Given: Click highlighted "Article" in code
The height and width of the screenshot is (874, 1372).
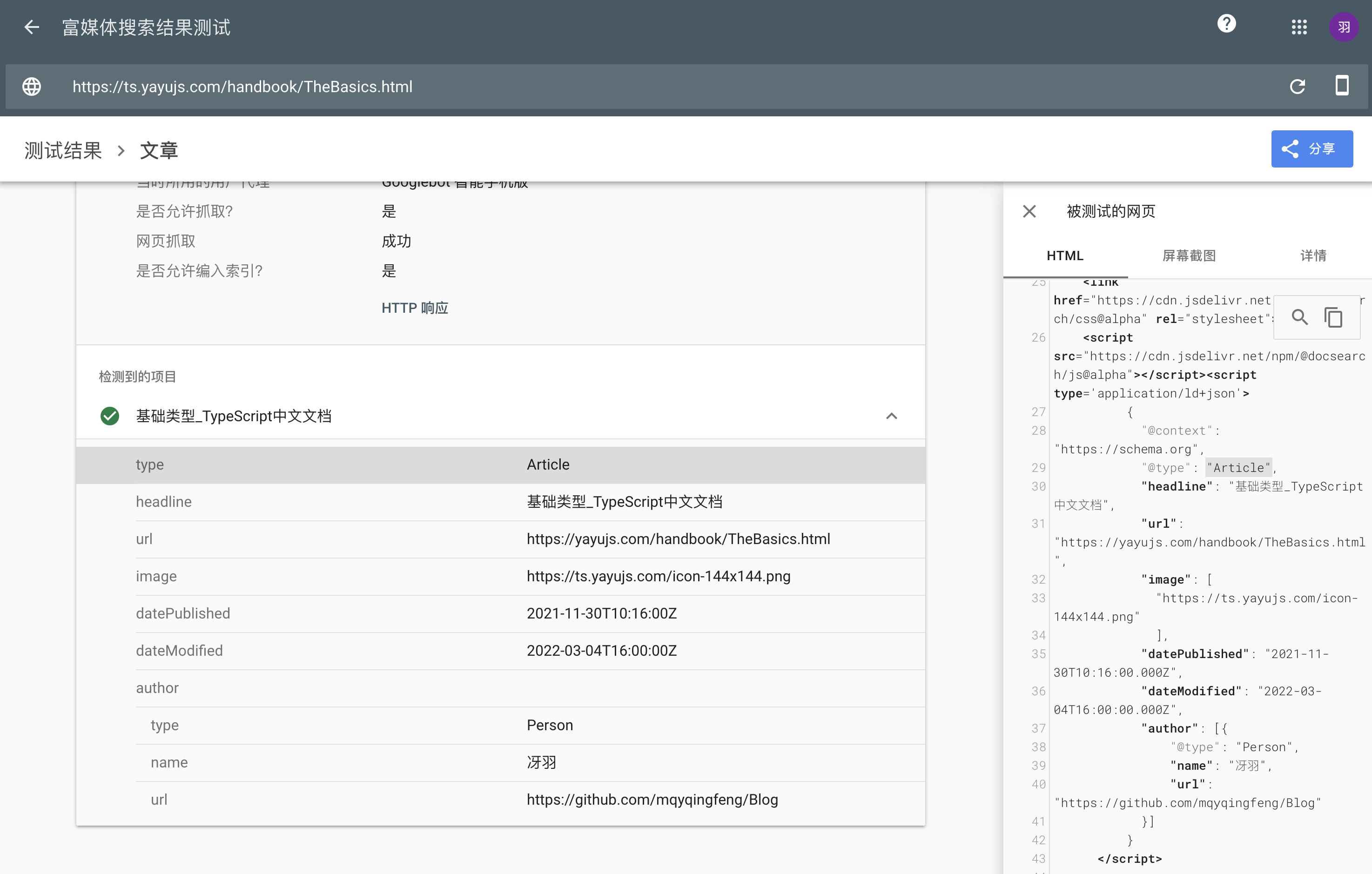Looking at the screenshot, I should tap(1239, 468).
